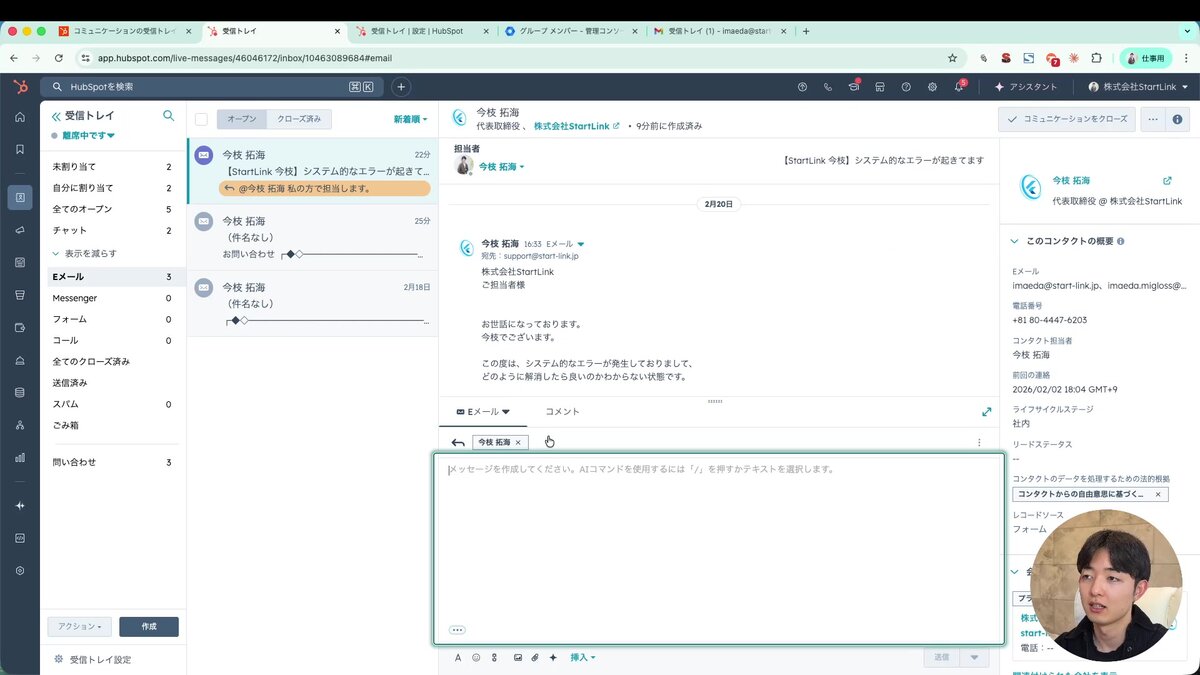This screenshot has width=1200, height=675.
Task: Attach a file using the paperclip icon
Action: tap(535, 657)
